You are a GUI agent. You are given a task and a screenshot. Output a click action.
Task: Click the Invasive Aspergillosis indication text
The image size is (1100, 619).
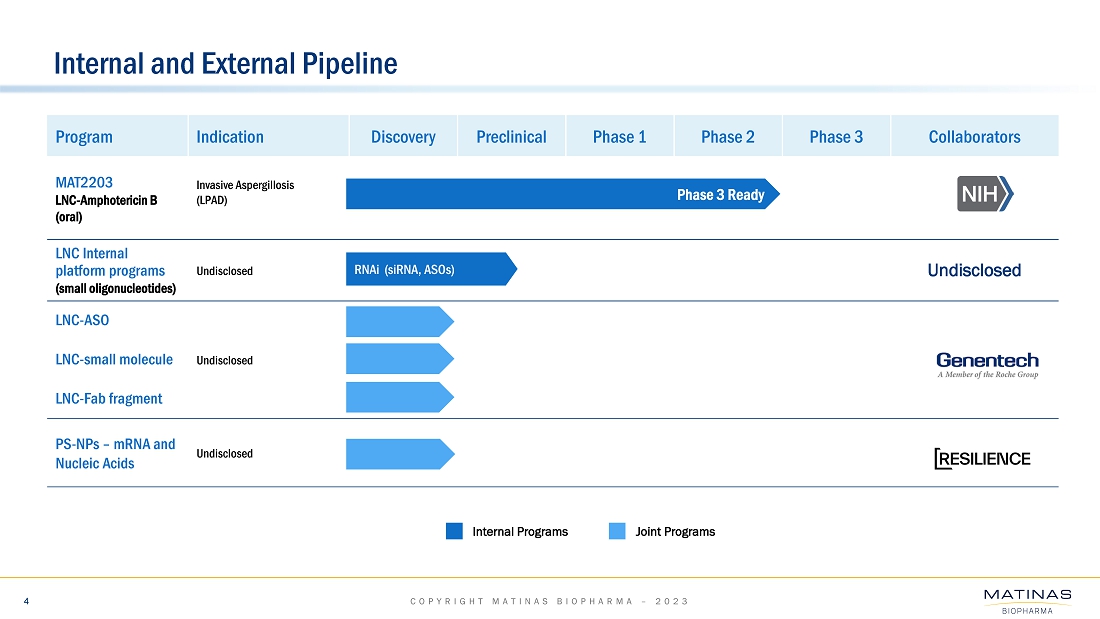pos(245,186)
